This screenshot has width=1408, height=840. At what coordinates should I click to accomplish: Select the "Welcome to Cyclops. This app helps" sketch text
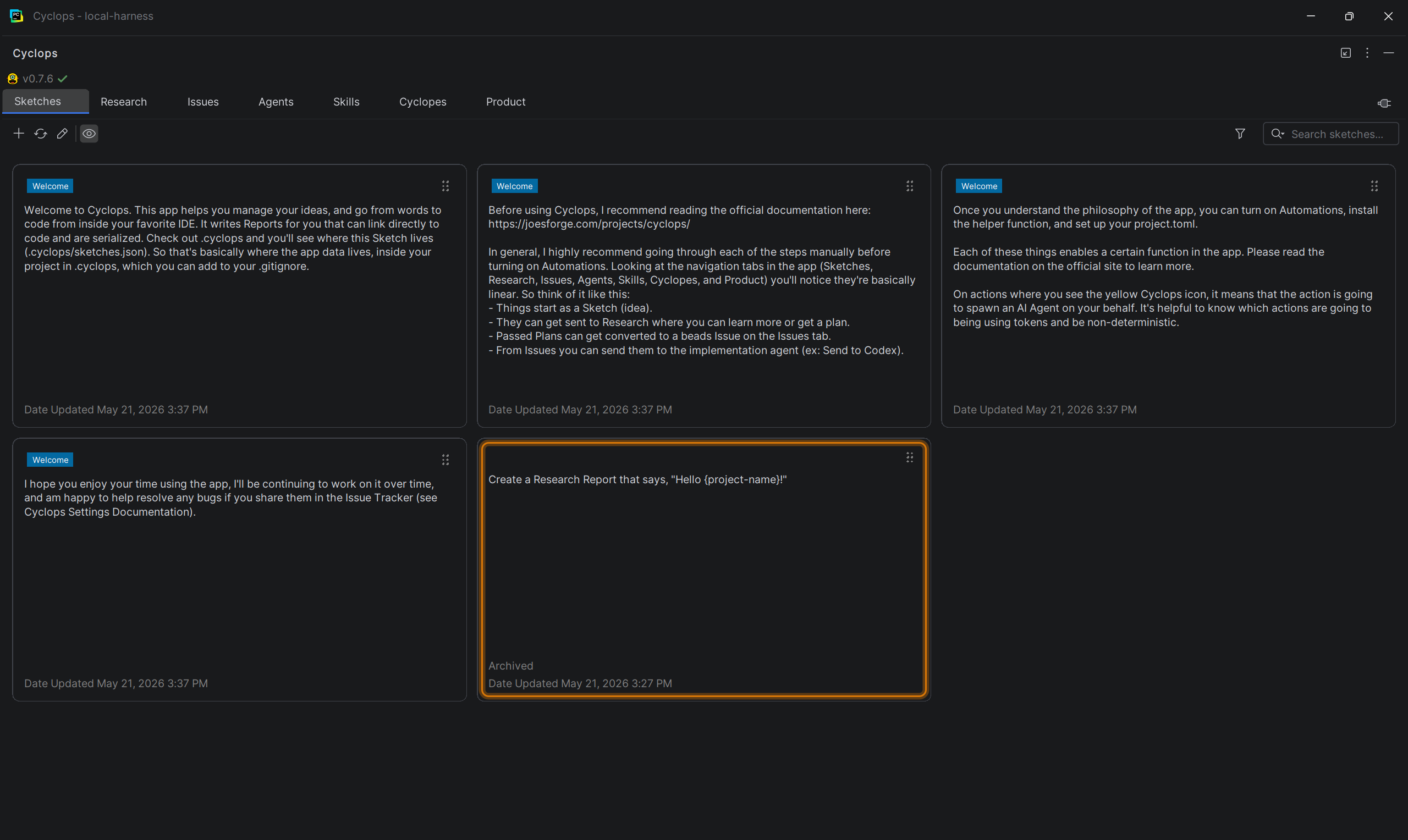[233, 238]
